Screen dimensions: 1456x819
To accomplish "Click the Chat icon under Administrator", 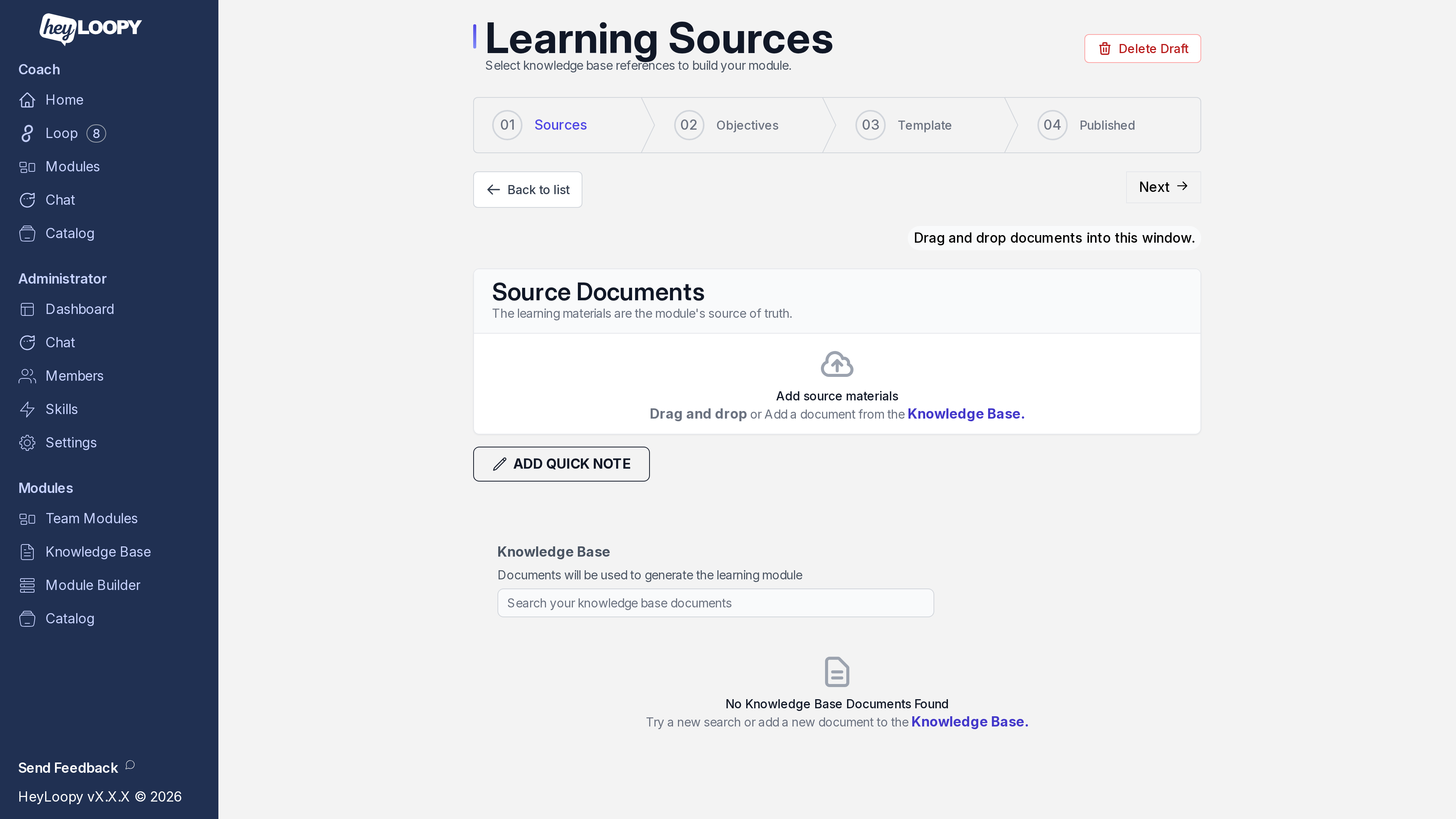I will pyautogui.click(x=27, y=342).
